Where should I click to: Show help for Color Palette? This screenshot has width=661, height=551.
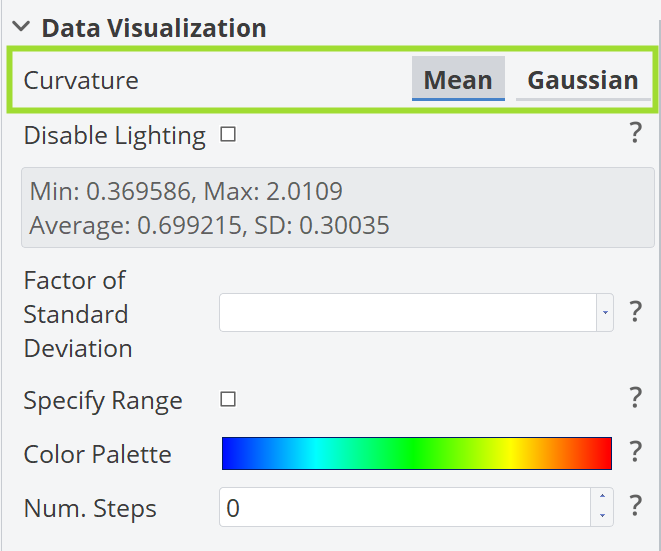pyautogui.click(x=635, y=452)
